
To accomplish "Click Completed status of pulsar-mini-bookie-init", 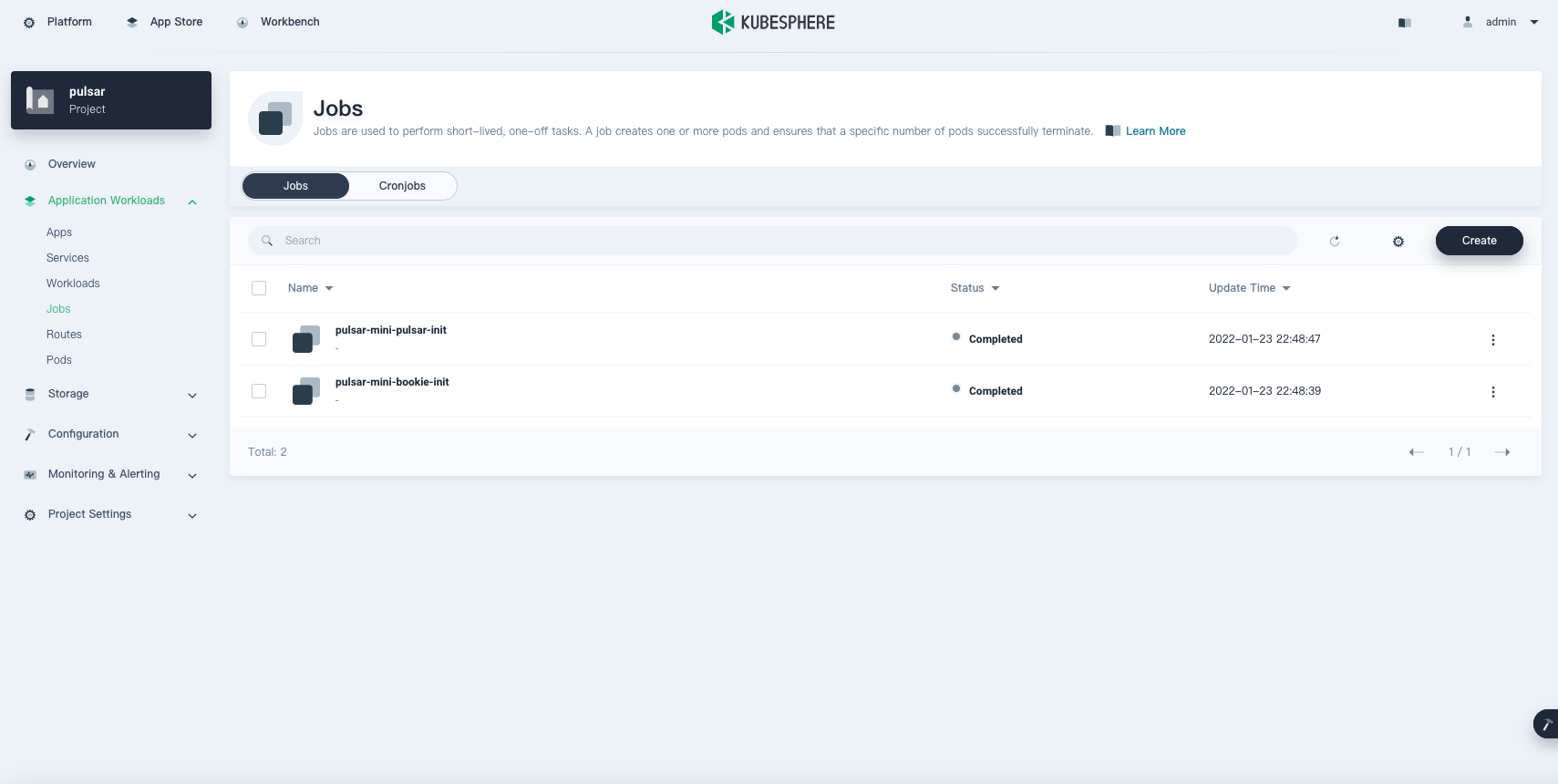I will pos(996,391).
